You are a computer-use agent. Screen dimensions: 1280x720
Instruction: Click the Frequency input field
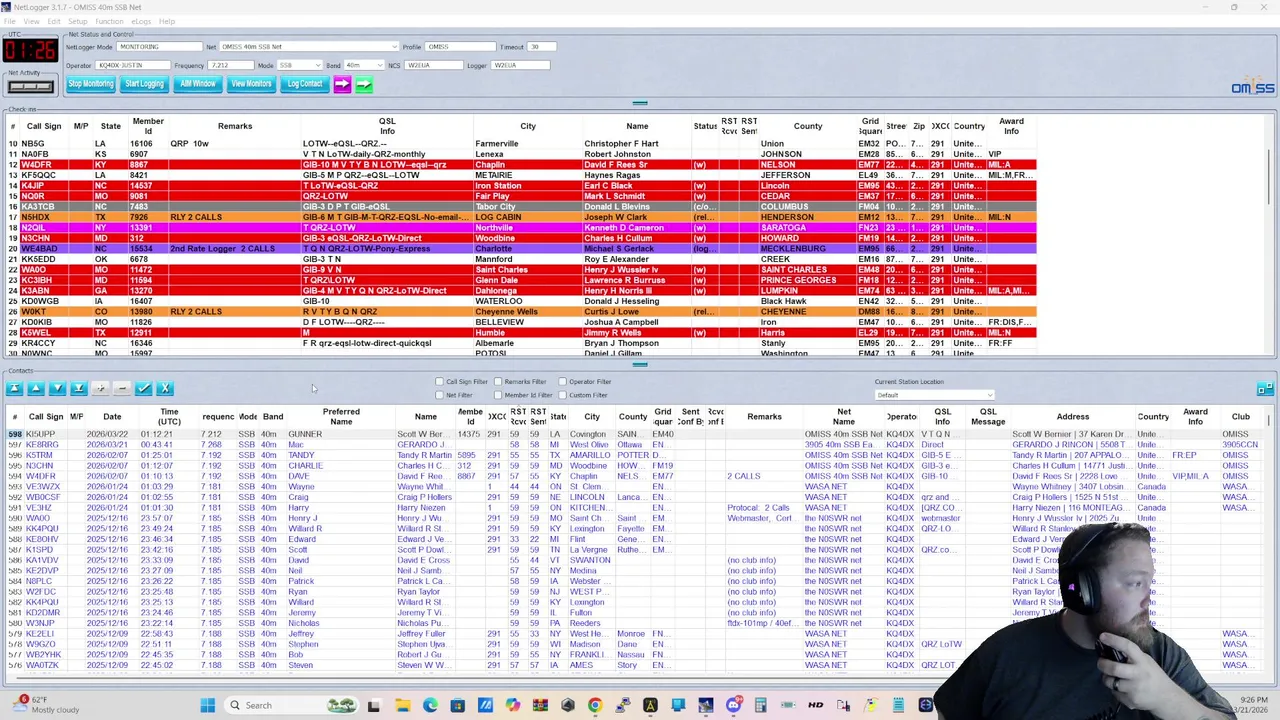point(231,65)
